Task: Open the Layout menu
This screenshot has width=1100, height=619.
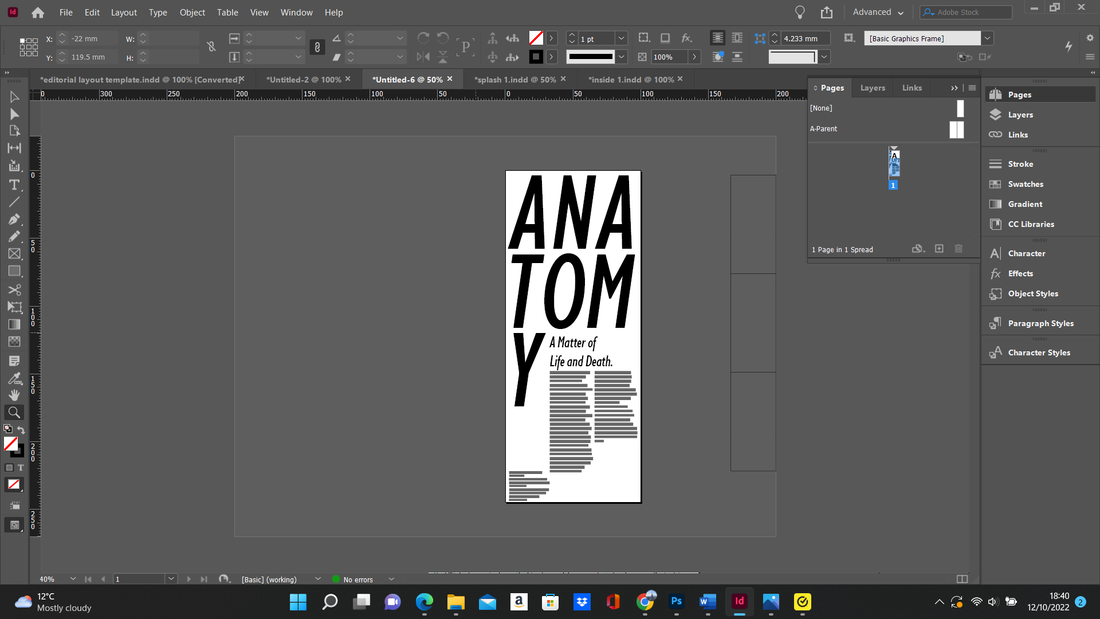Action: pyautogui.click(x=123, y=13)
